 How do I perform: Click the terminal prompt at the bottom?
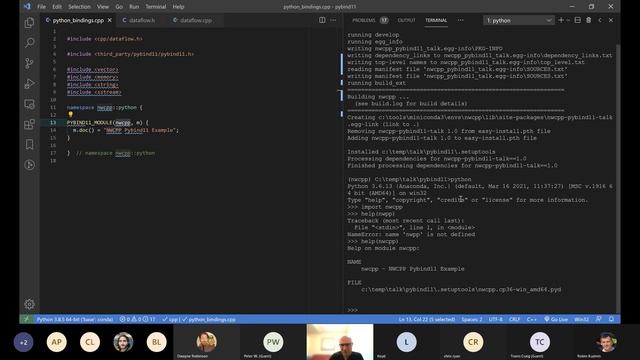[x=353, y=310]
